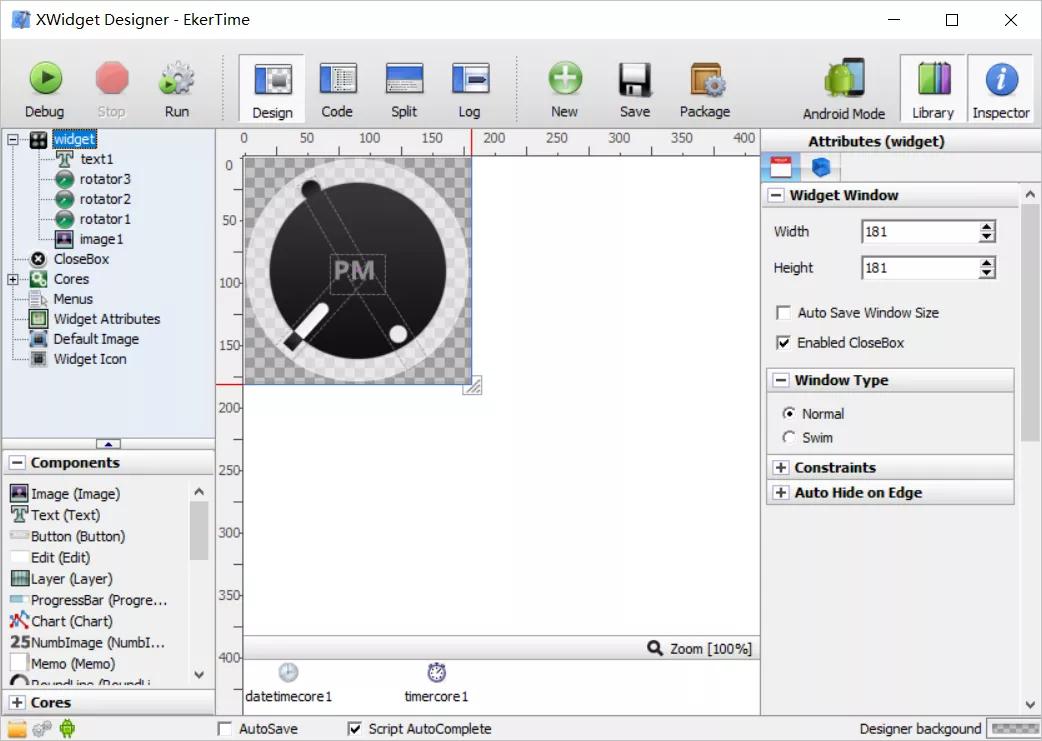
Task: Click the Width input field
Action: click(x=917, y=232)
